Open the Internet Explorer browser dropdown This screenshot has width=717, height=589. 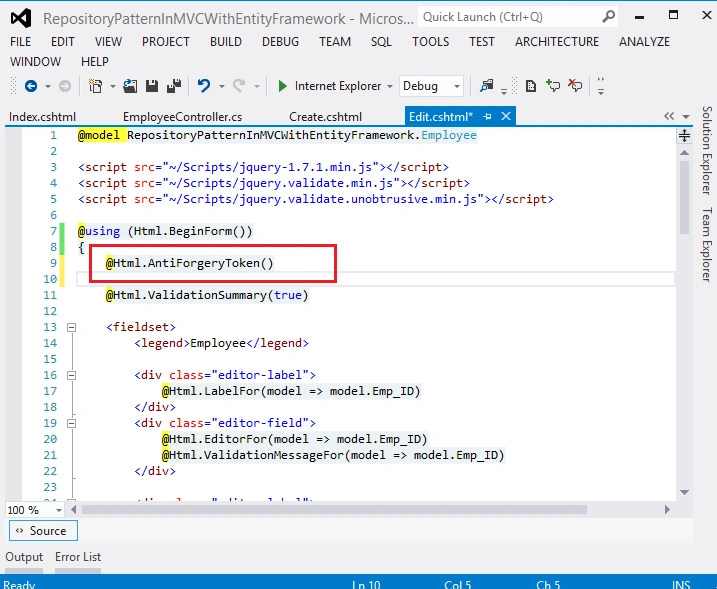390,86
